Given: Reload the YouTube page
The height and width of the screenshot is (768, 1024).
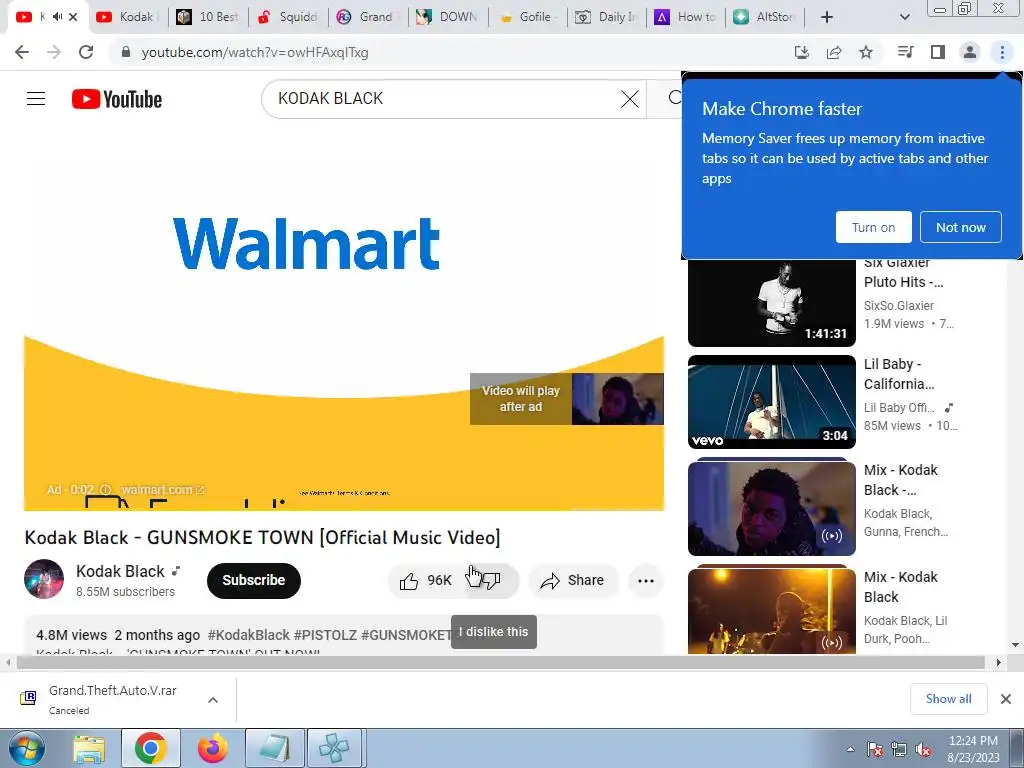Looking at the screenshot, I should 86,52.
